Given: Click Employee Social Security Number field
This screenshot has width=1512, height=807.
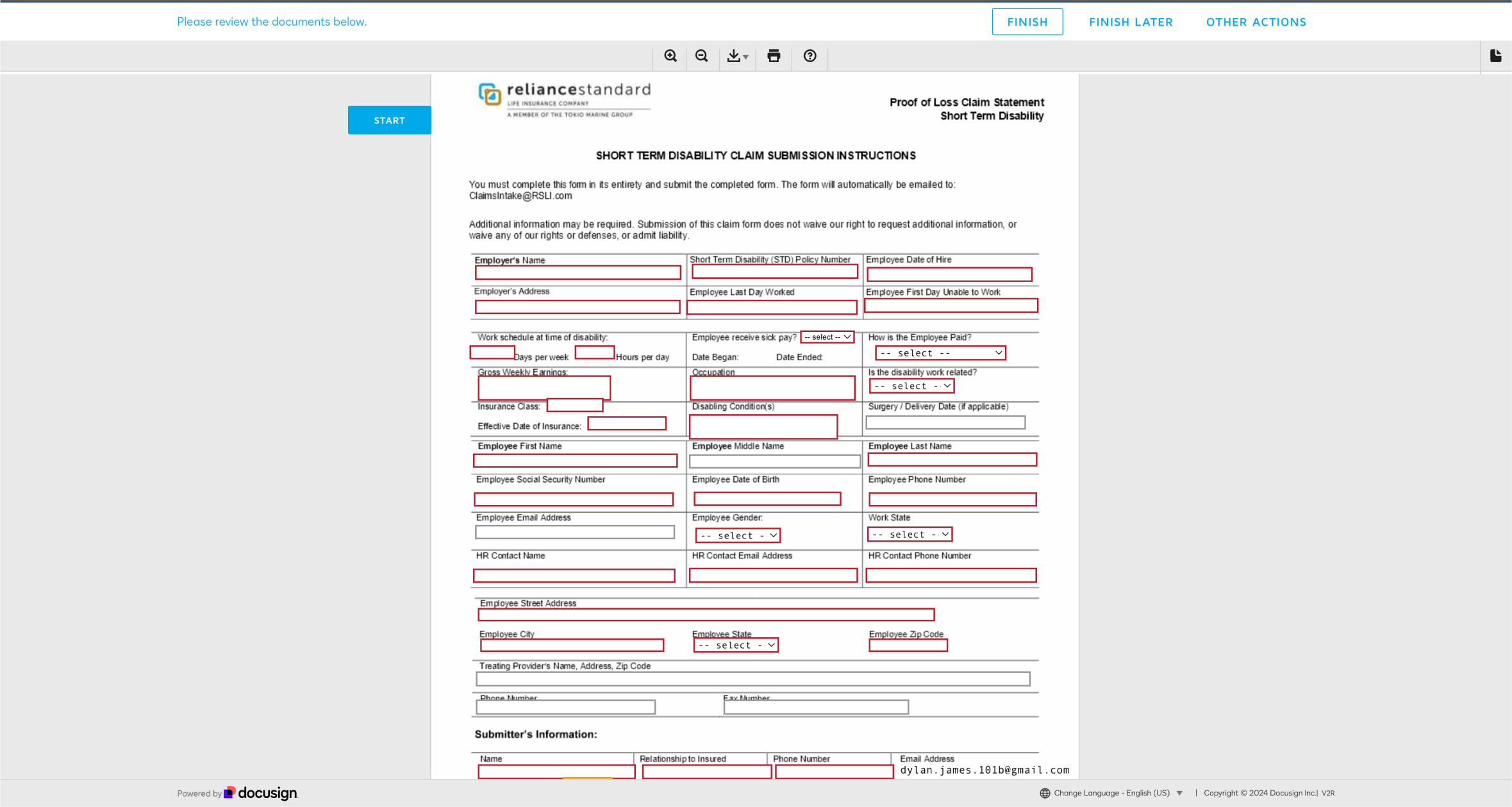Looking at the screenshot, I should [x=574, y=499].
